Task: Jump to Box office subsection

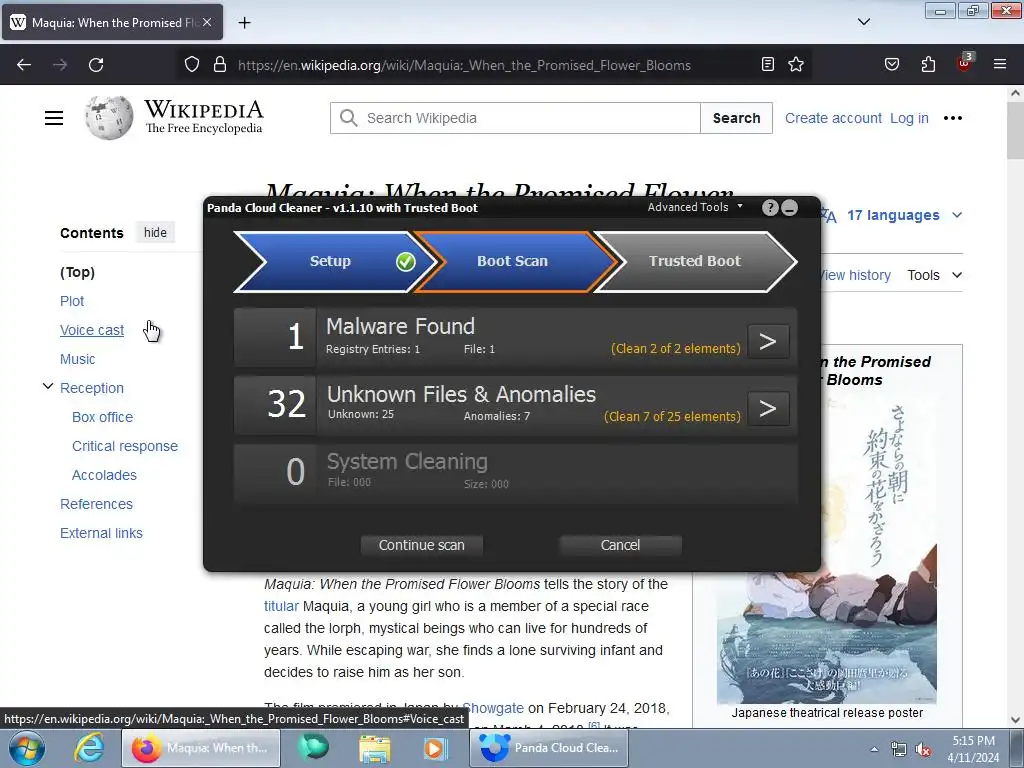Action: pos(103,417)
